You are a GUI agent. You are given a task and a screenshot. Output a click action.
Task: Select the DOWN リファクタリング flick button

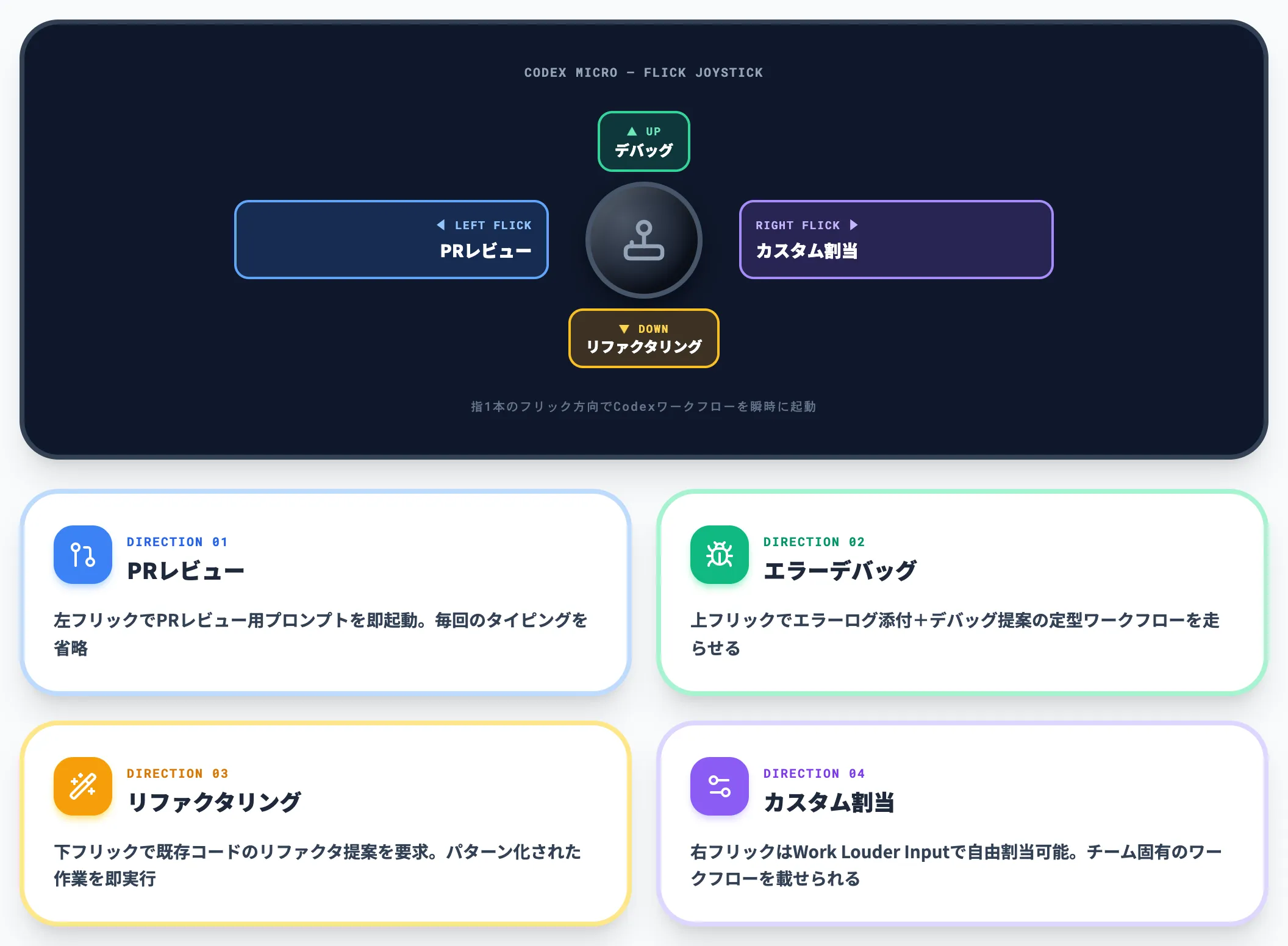[643, 338]
